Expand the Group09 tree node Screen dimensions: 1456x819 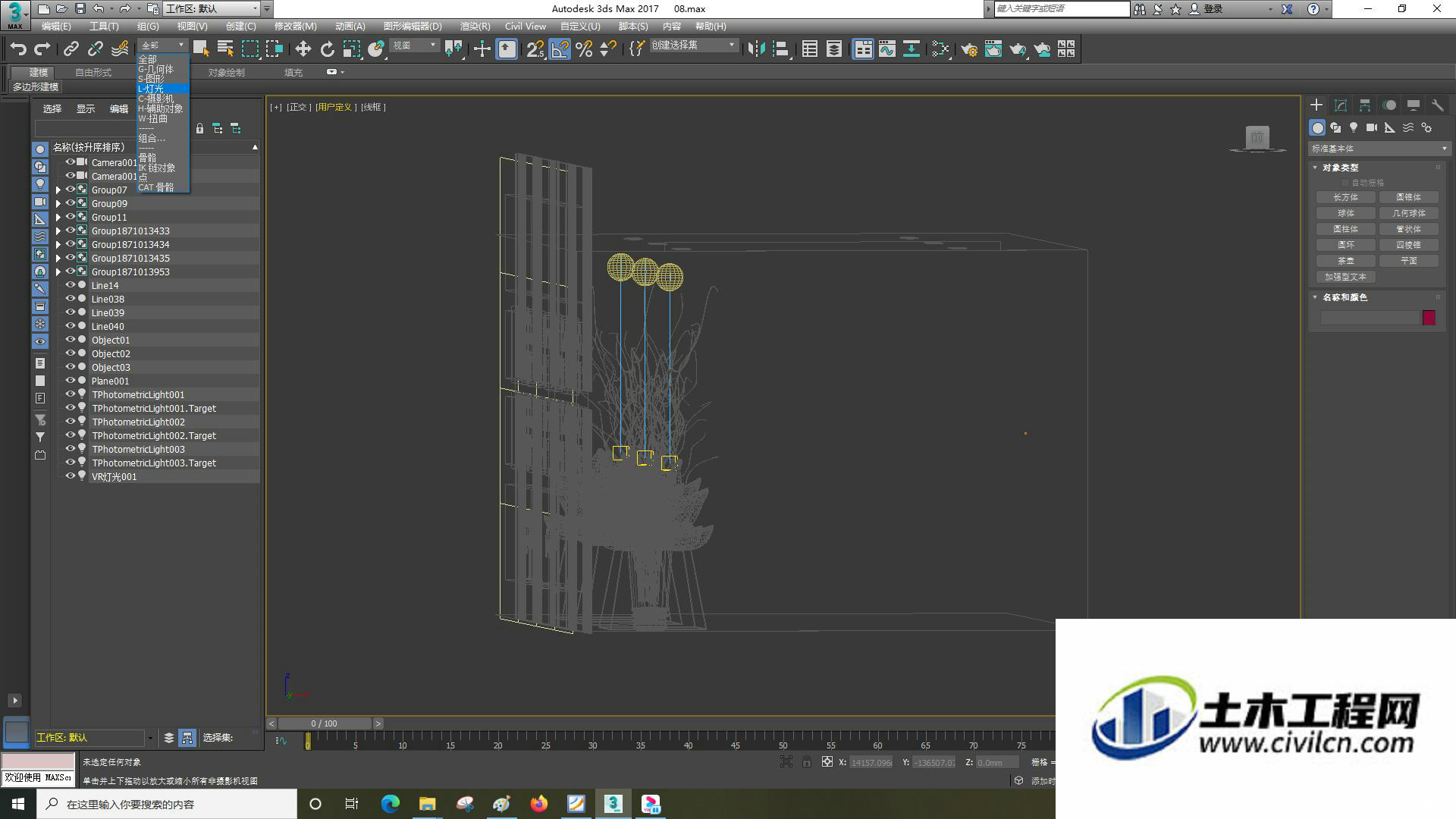pos(58,203)
